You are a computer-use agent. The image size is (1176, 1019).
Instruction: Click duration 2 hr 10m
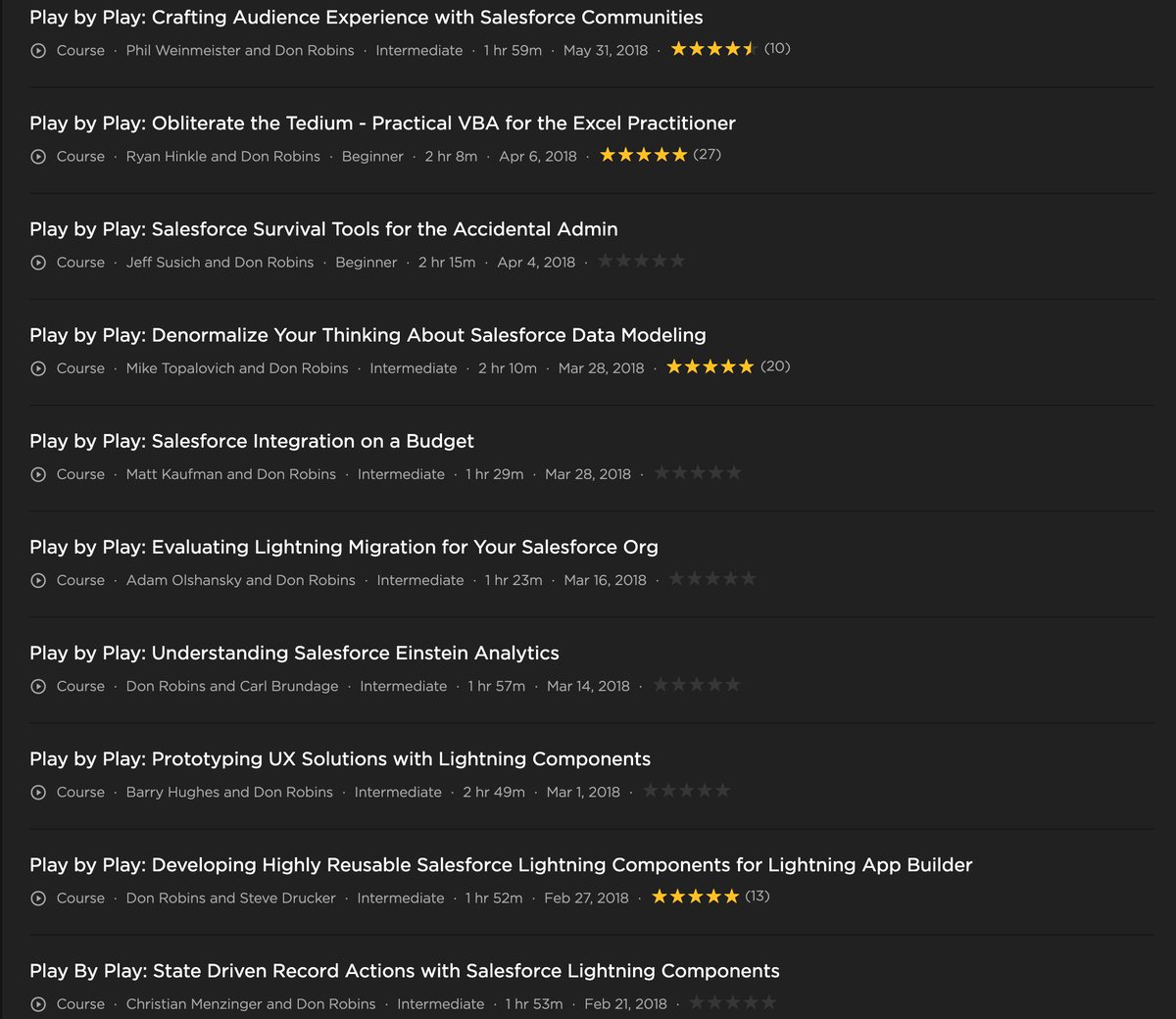(508, 368)
